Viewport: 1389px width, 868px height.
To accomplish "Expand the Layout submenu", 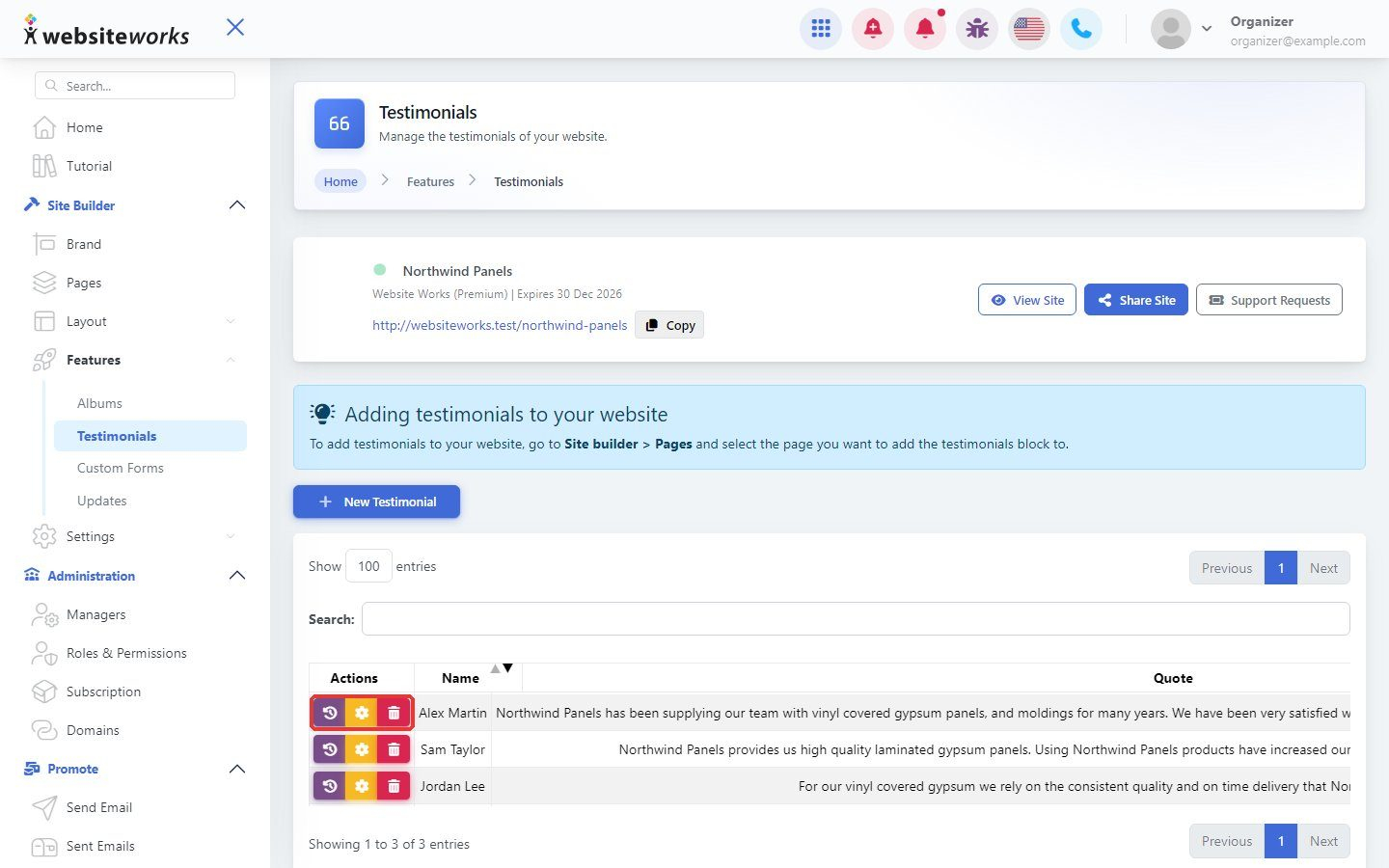I will [231, 321].
